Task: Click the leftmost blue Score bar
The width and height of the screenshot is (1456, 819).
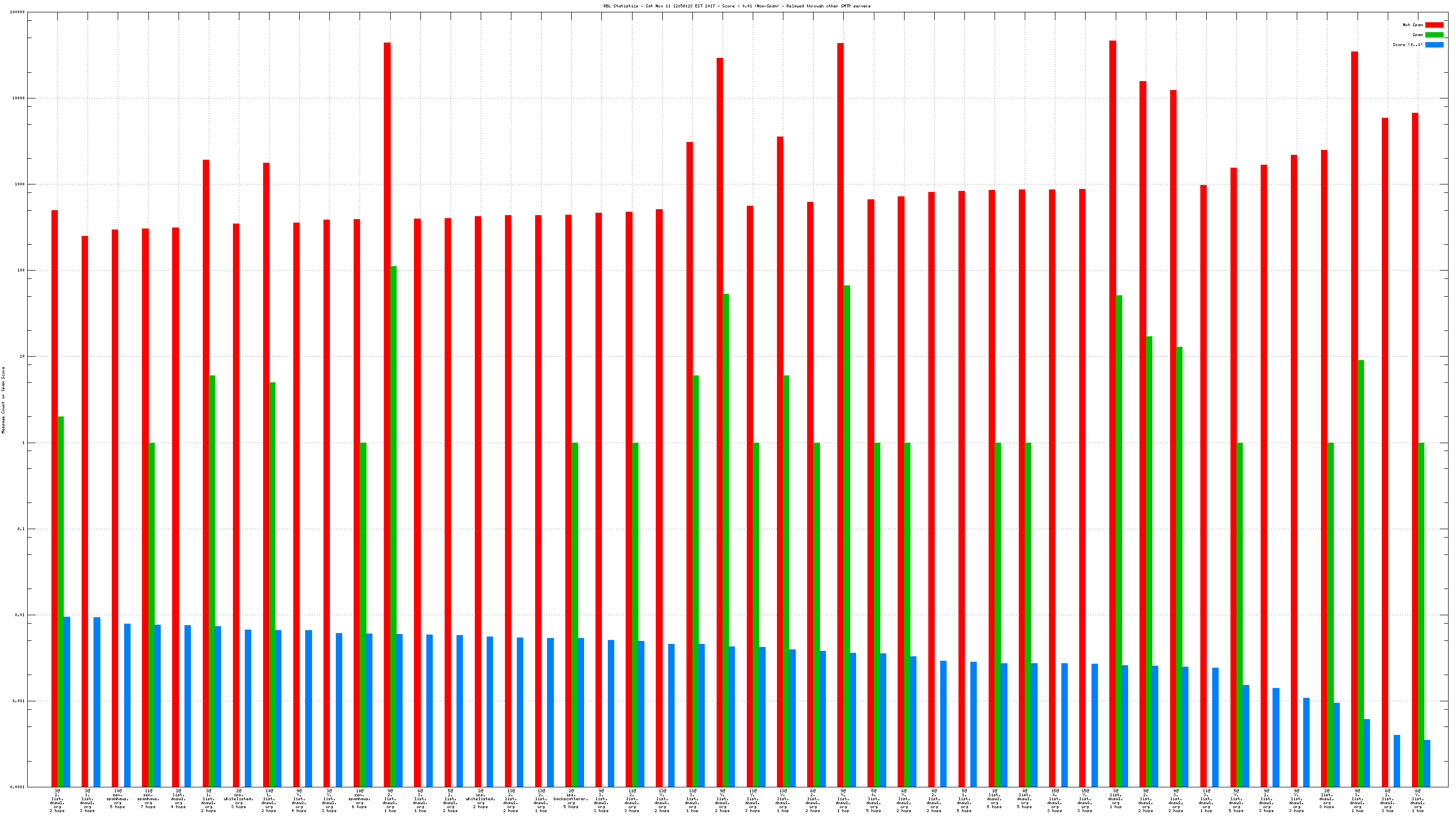Action: 67,701
